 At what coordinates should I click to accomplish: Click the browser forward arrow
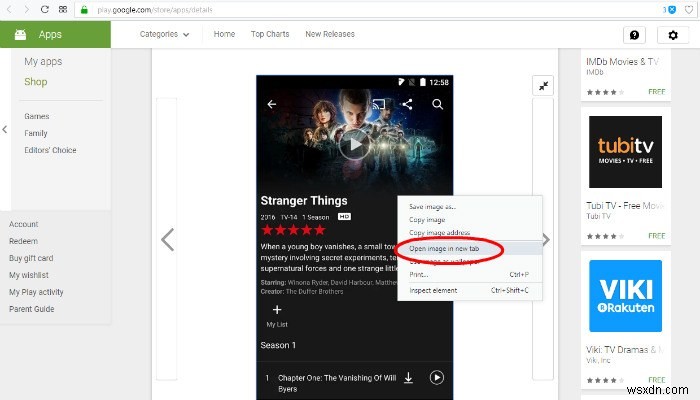click(x=26, y=9)
